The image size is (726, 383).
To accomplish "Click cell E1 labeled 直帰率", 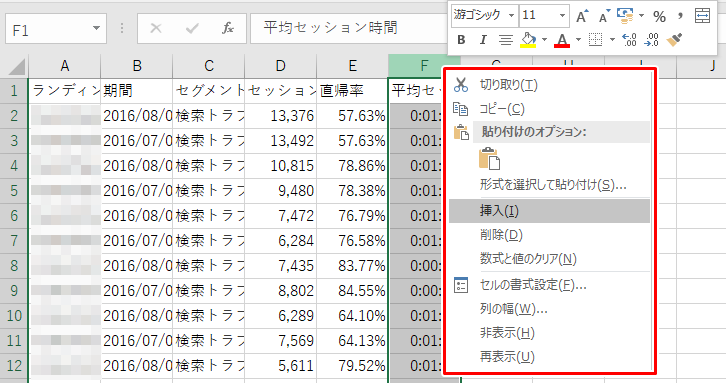I will [x=353, y=91].
